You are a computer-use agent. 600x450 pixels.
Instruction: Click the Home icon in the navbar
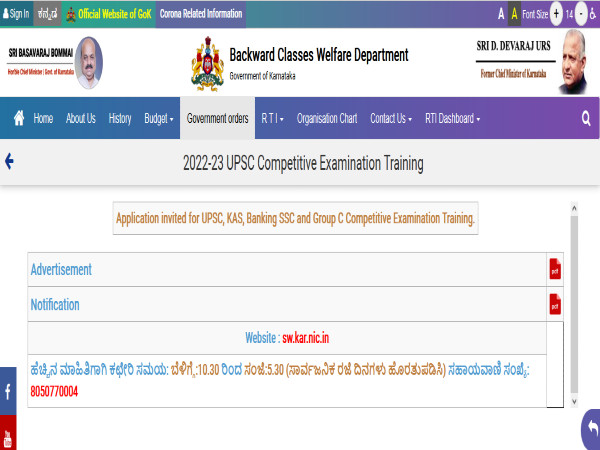click(19, 118)
